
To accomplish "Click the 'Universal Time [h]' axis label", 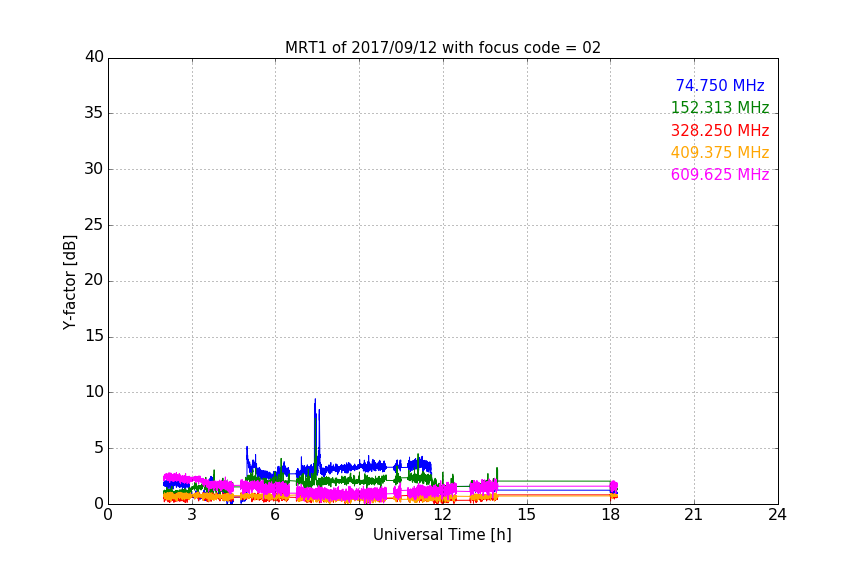I will click(442, 535).
